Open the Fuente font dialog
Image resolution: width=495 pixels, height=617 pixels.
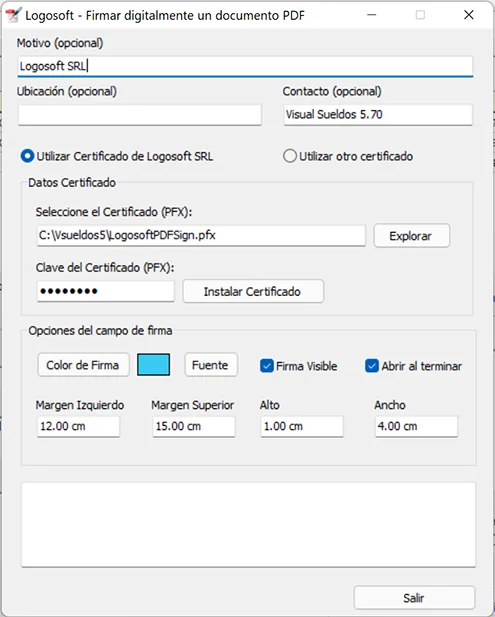tap(211, 365)
